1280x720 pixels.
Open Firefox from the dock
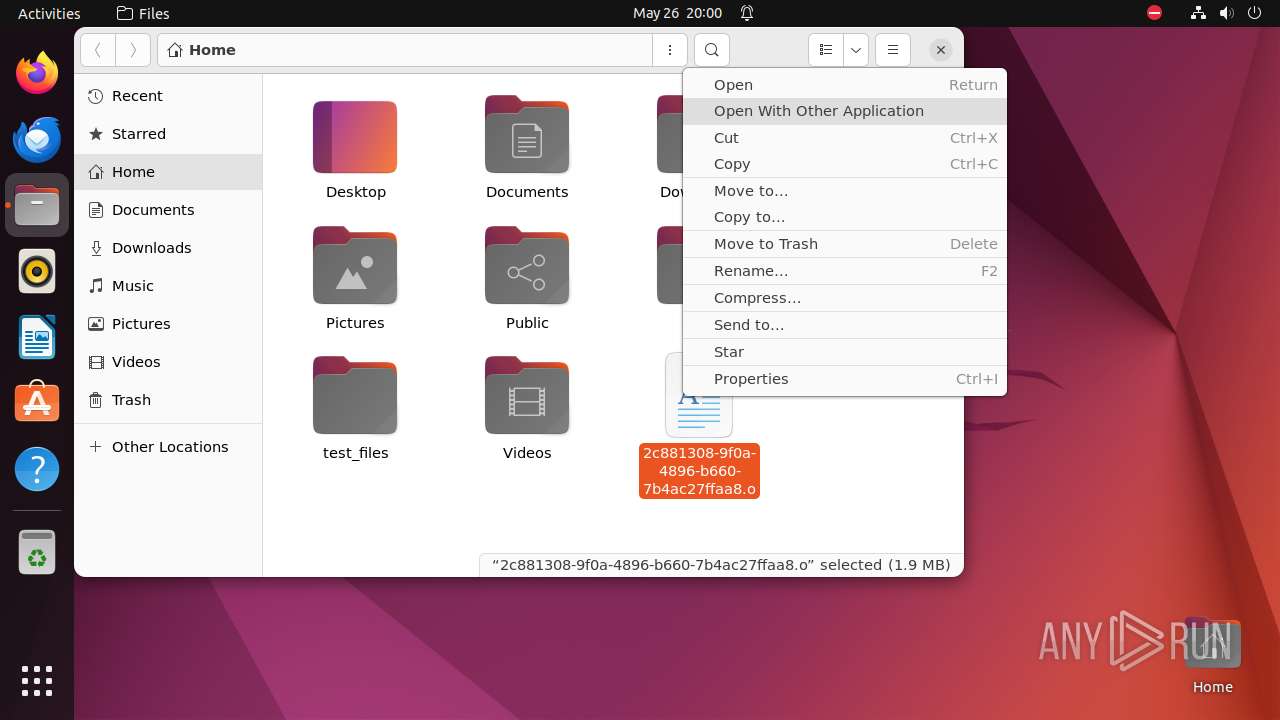pyautogui.click(x=37, y=72)
